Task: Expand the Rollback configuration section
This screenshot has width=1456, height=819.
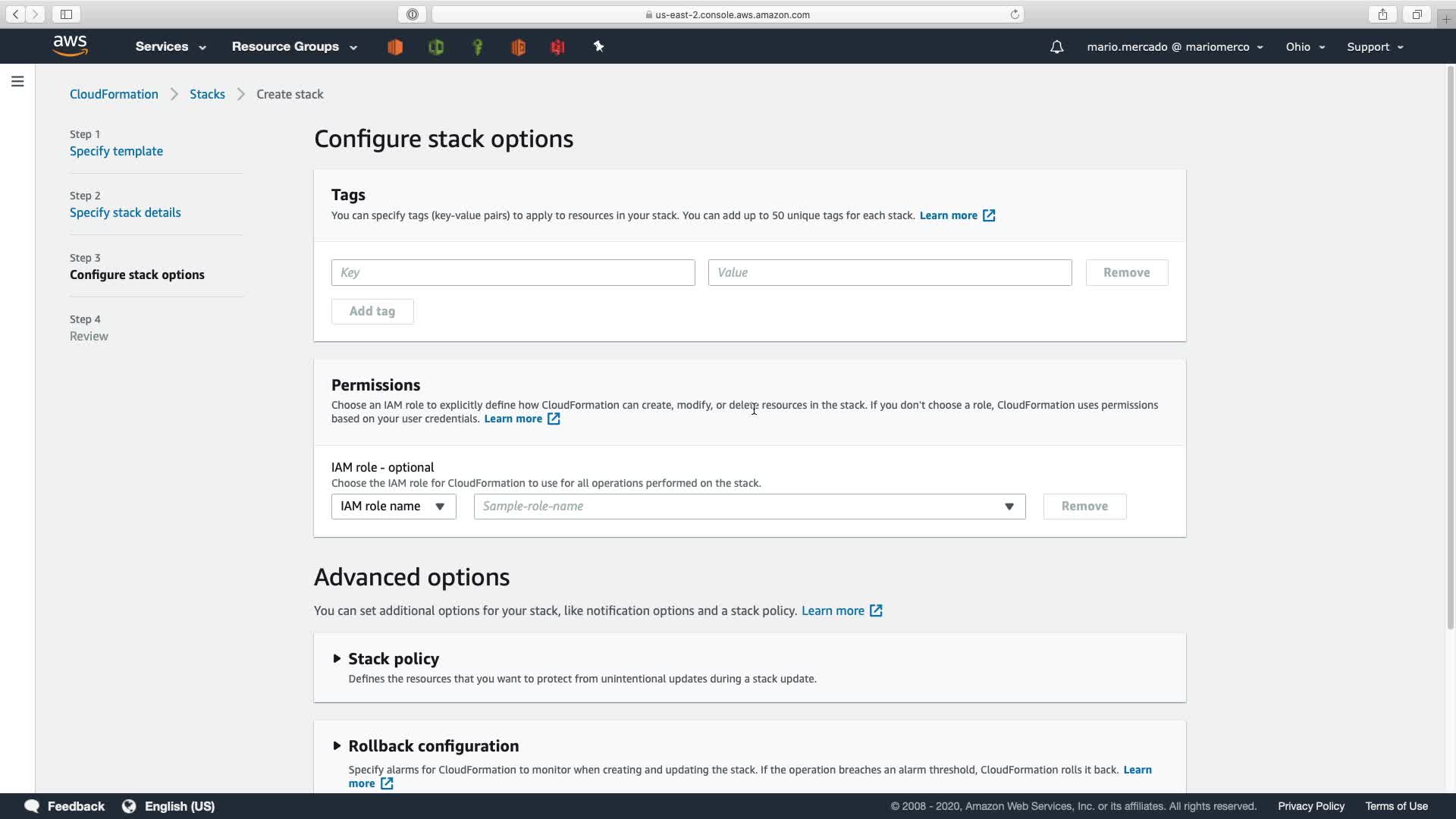Action: (337, 745)
